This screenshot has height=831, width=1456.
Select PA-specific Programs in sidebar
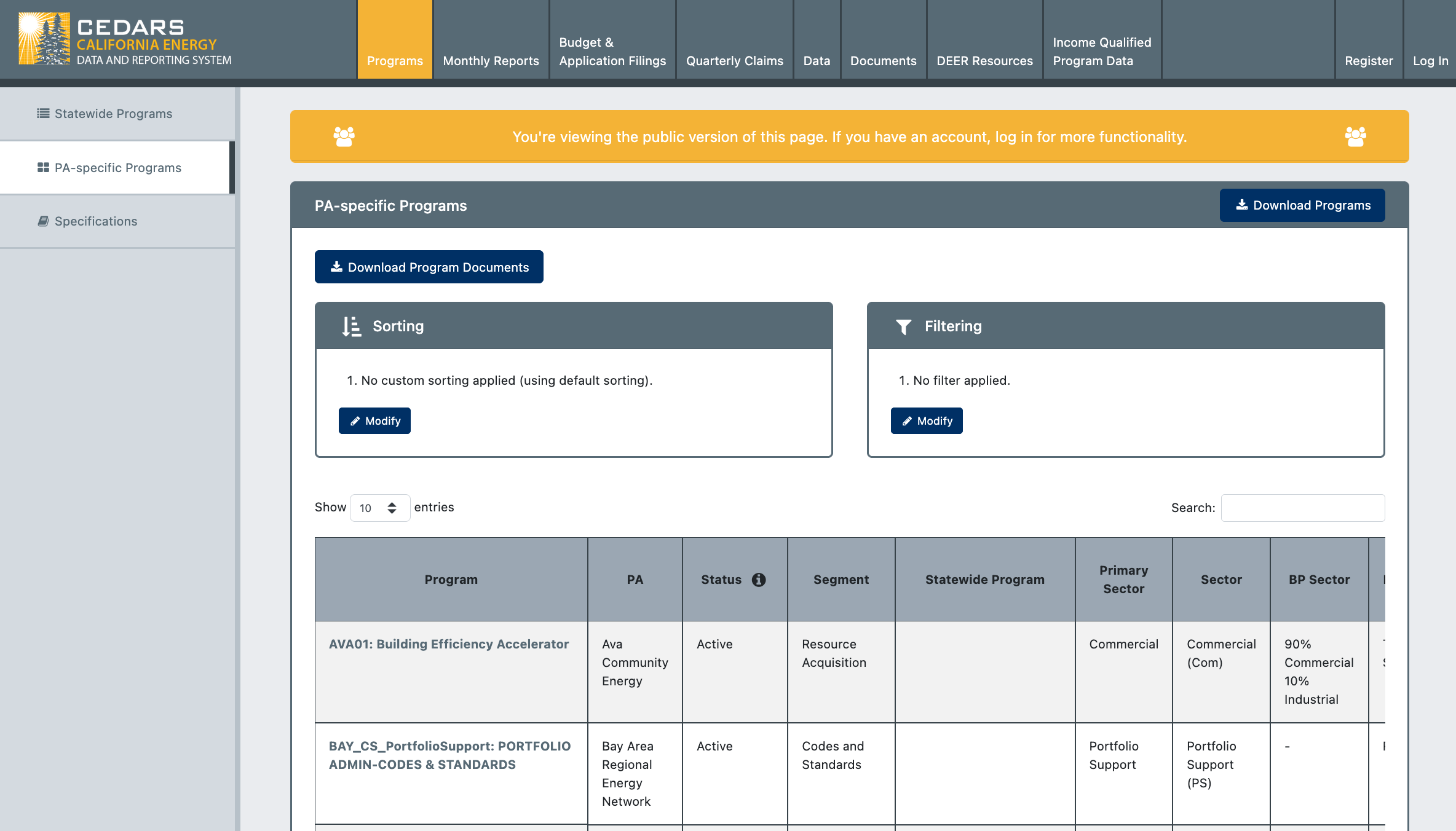pos(117,168)
